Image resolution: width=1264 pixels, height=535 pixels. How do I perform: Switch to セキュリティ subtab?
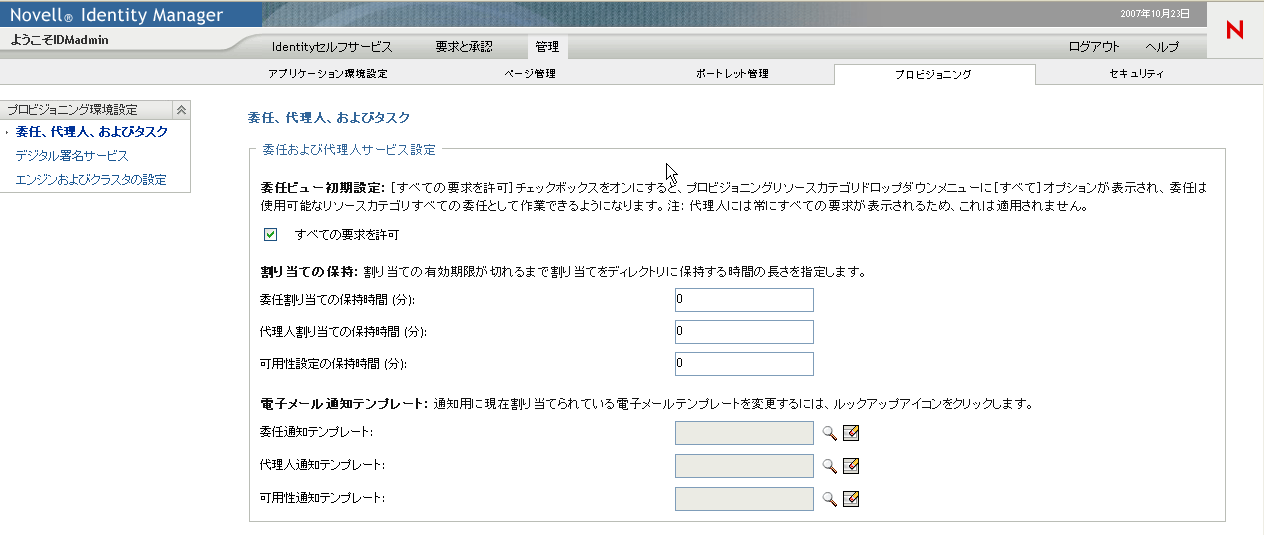[x=1136, y=74]
